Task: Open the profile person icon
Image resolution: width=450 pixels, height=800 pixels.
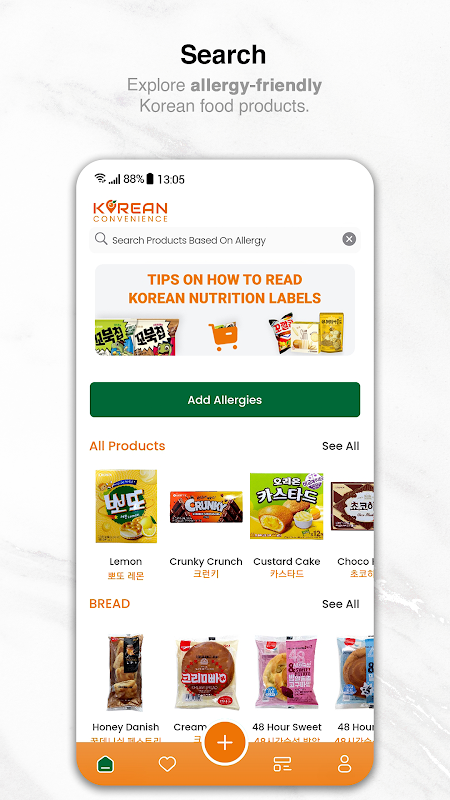Action: pyautogui.click(x=345, y=764)
